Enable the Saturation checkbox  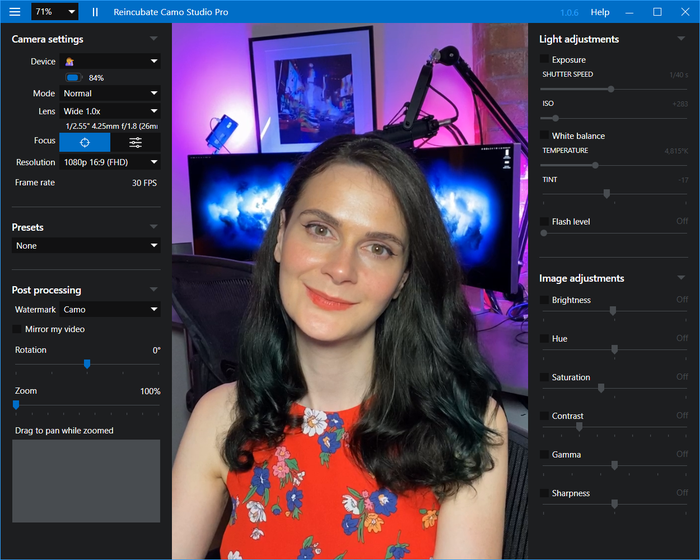pyautogui.click(x=544, y=377)
